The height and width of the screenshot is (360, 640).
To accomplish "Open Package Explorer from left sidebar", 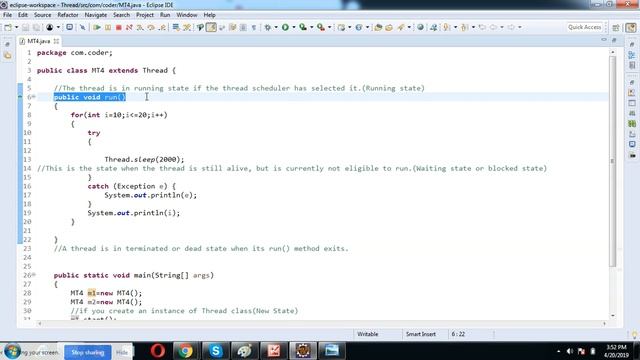I will pos(8,55).
